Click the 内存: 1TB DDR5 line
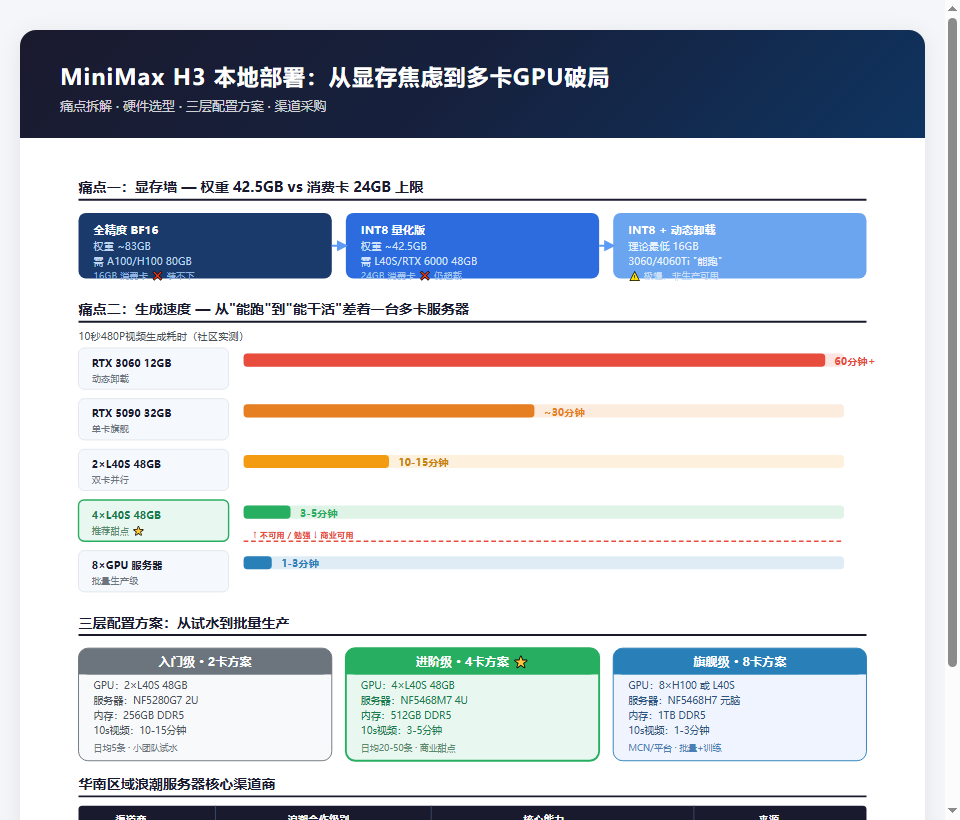This screenshot has height=820, width=960. (x=667, y=715)
